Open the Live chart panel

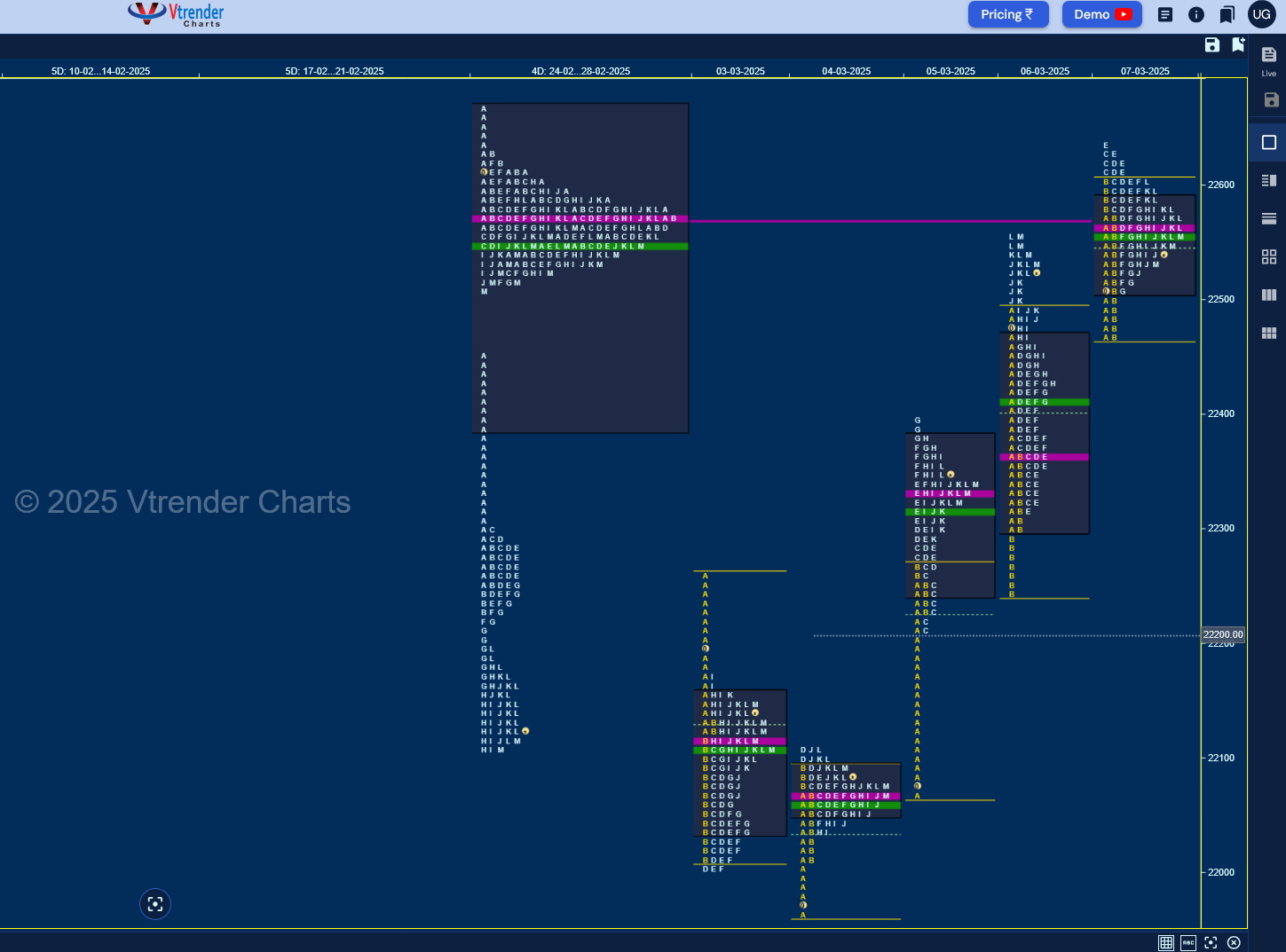[1268, 60]
